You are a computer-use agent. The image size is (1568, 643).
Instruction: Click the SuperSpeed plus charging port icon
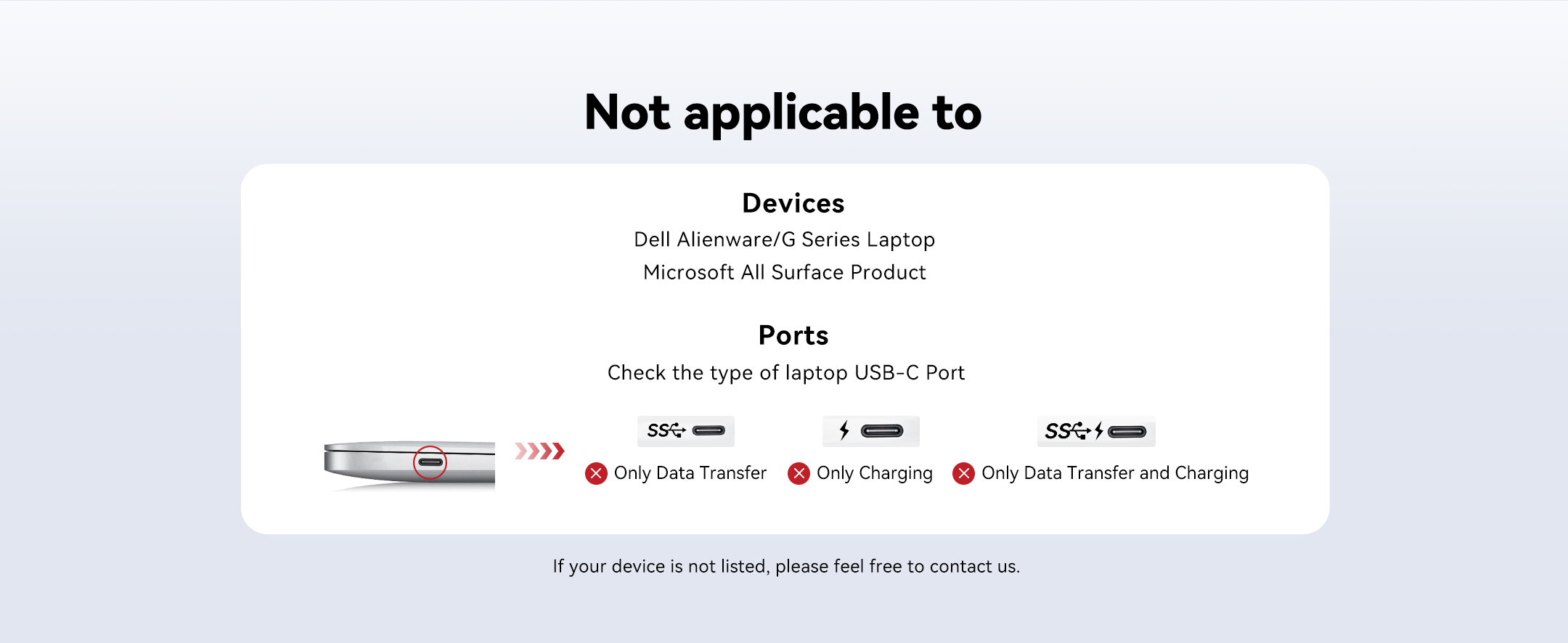(1095, 432)
